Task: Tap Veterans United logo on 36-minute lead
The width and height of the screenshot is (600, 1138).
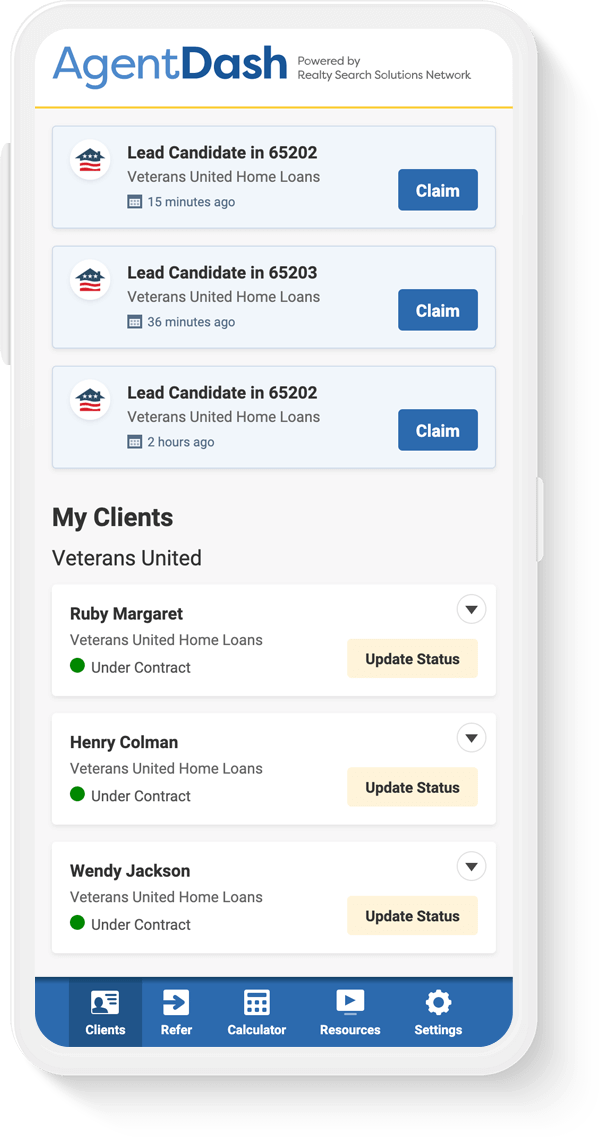Action: (90, 279)
